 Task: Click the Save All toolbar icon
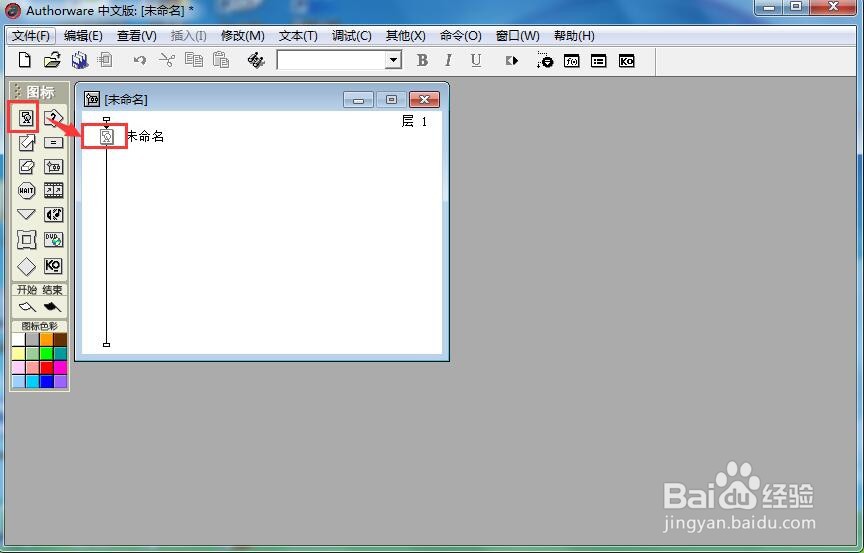80,59
